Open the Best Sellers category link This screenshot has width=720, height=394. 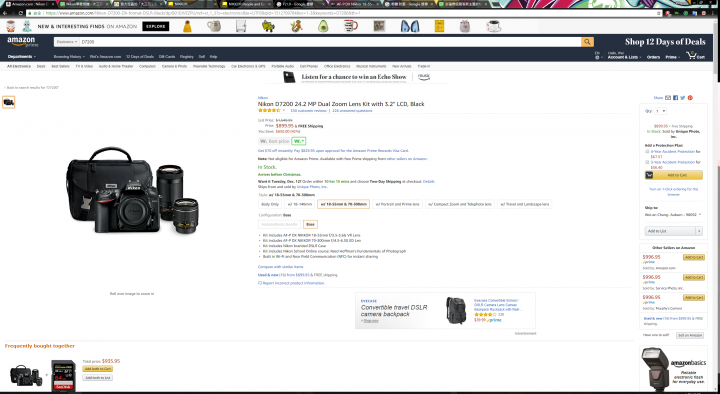[x=60, y=66]
